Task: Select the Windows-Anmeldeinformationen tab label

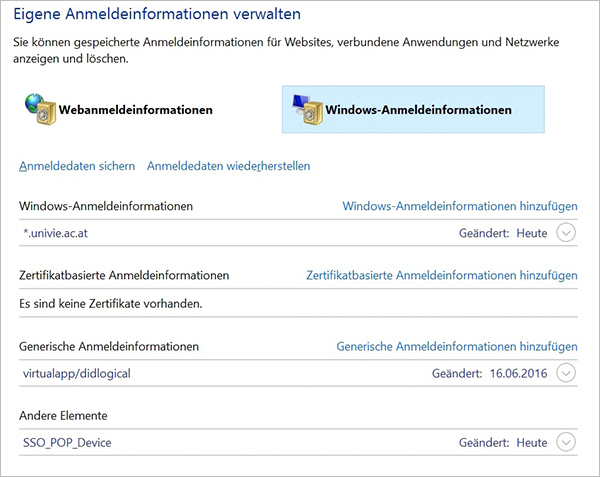Action: click(x=418, y=110)
